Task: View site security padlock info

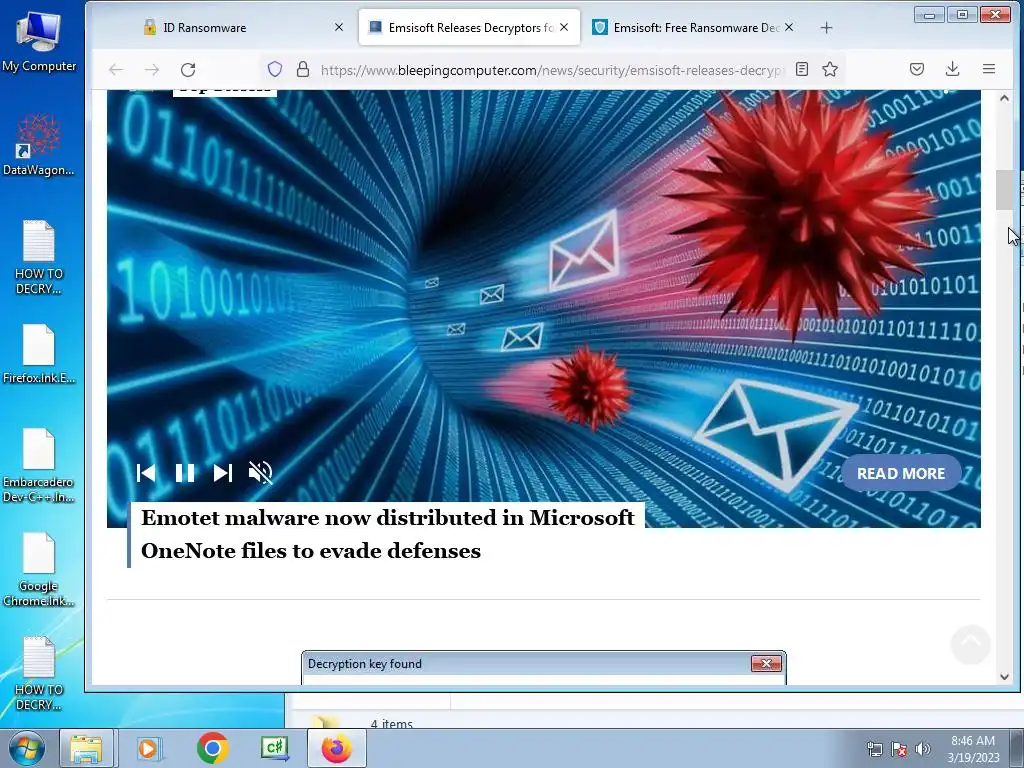Action: pos(302,69)
